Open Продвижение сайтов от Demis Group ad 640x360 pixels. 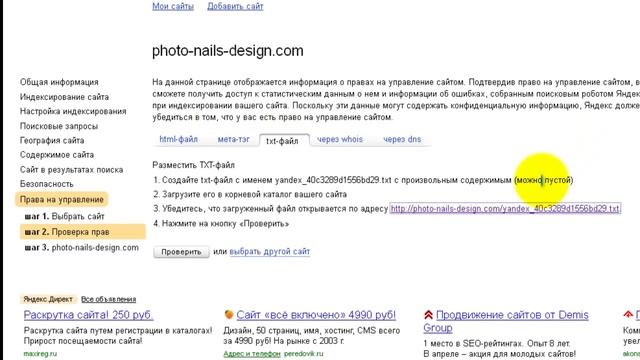506,321
